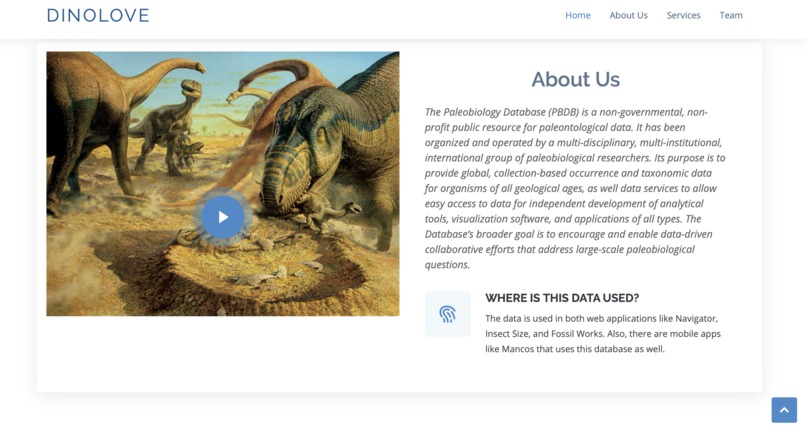
Task: Click the Paleobiology Database description paragraph
Action: (575, 188)
